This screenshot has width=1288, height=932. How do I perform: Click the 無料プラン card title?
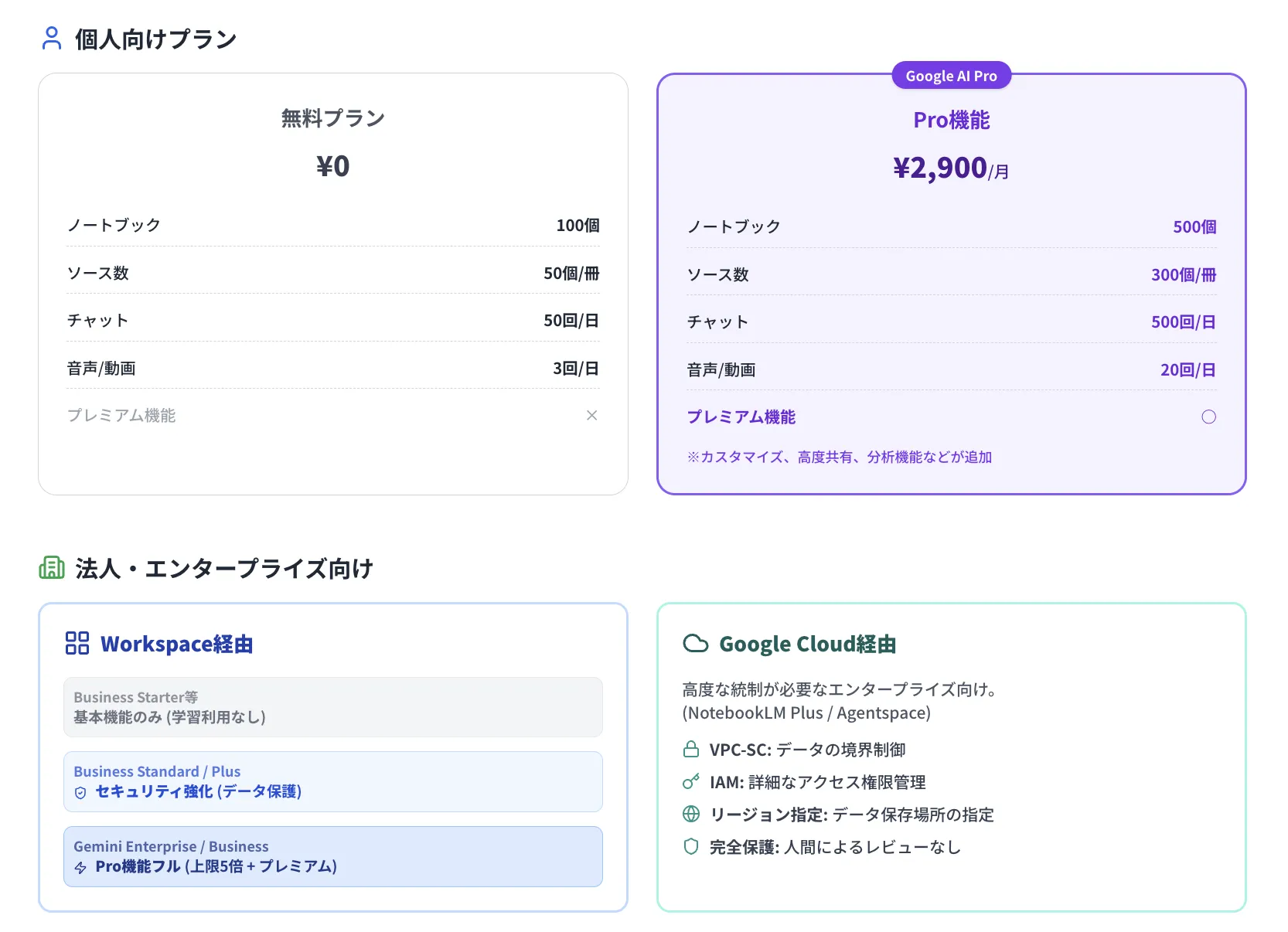coord(332,117)
